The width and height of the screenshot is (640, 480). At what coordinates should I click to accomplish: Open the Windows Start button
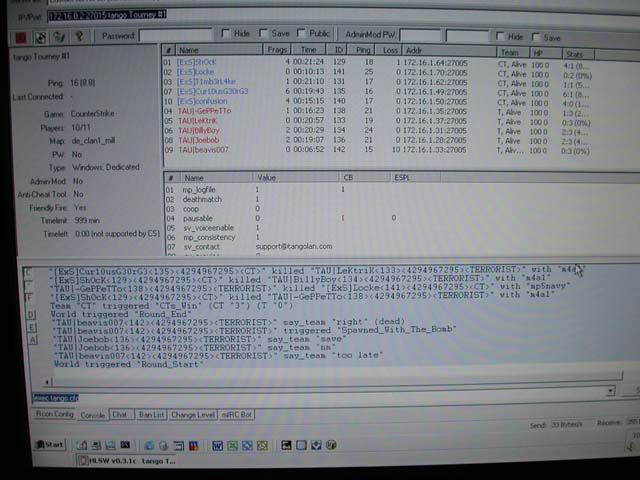click(49, 444)
